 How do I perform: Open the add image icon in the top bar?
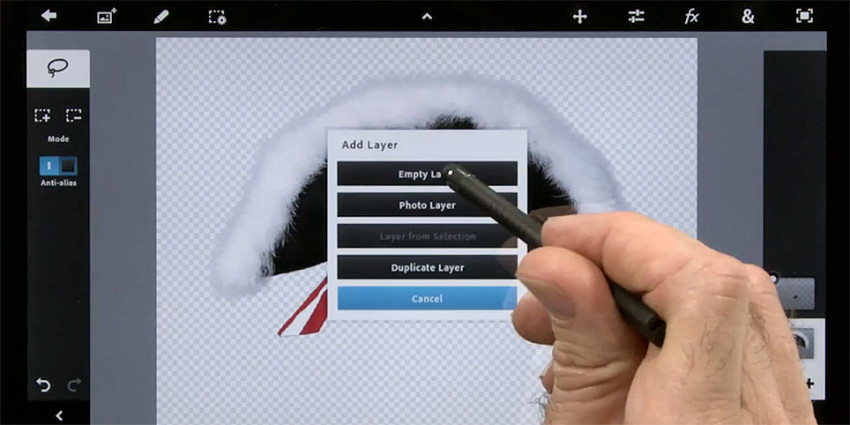[x=107, y=16]
